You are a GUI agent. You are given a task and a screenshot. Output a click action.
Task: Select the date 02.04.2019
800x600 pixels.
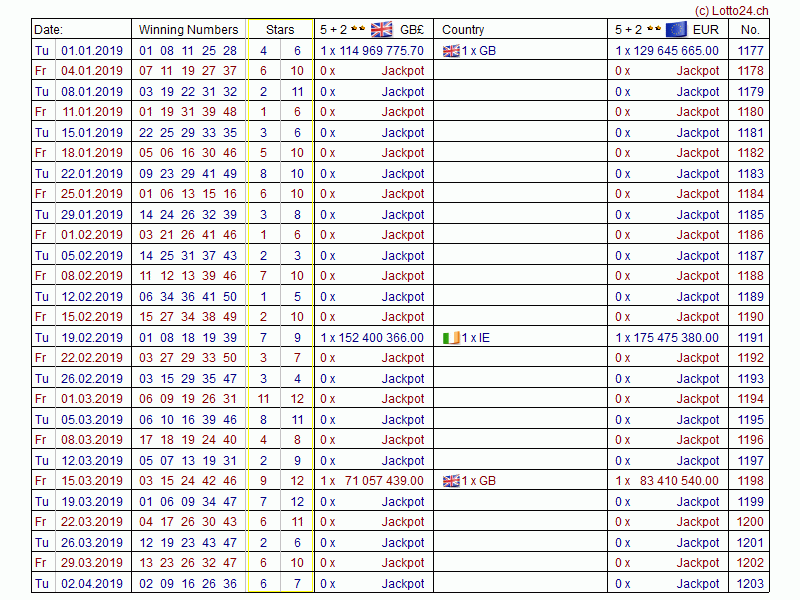92,584
